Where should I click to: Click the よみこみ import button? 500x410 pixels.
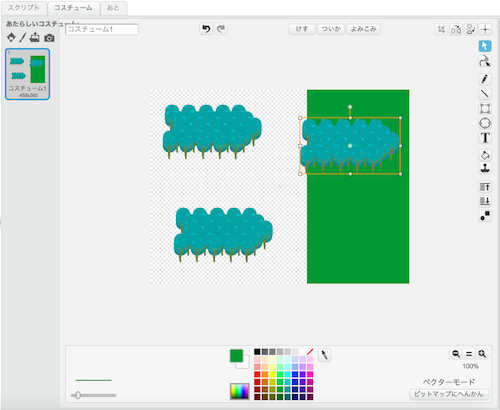tap(363, 29)
